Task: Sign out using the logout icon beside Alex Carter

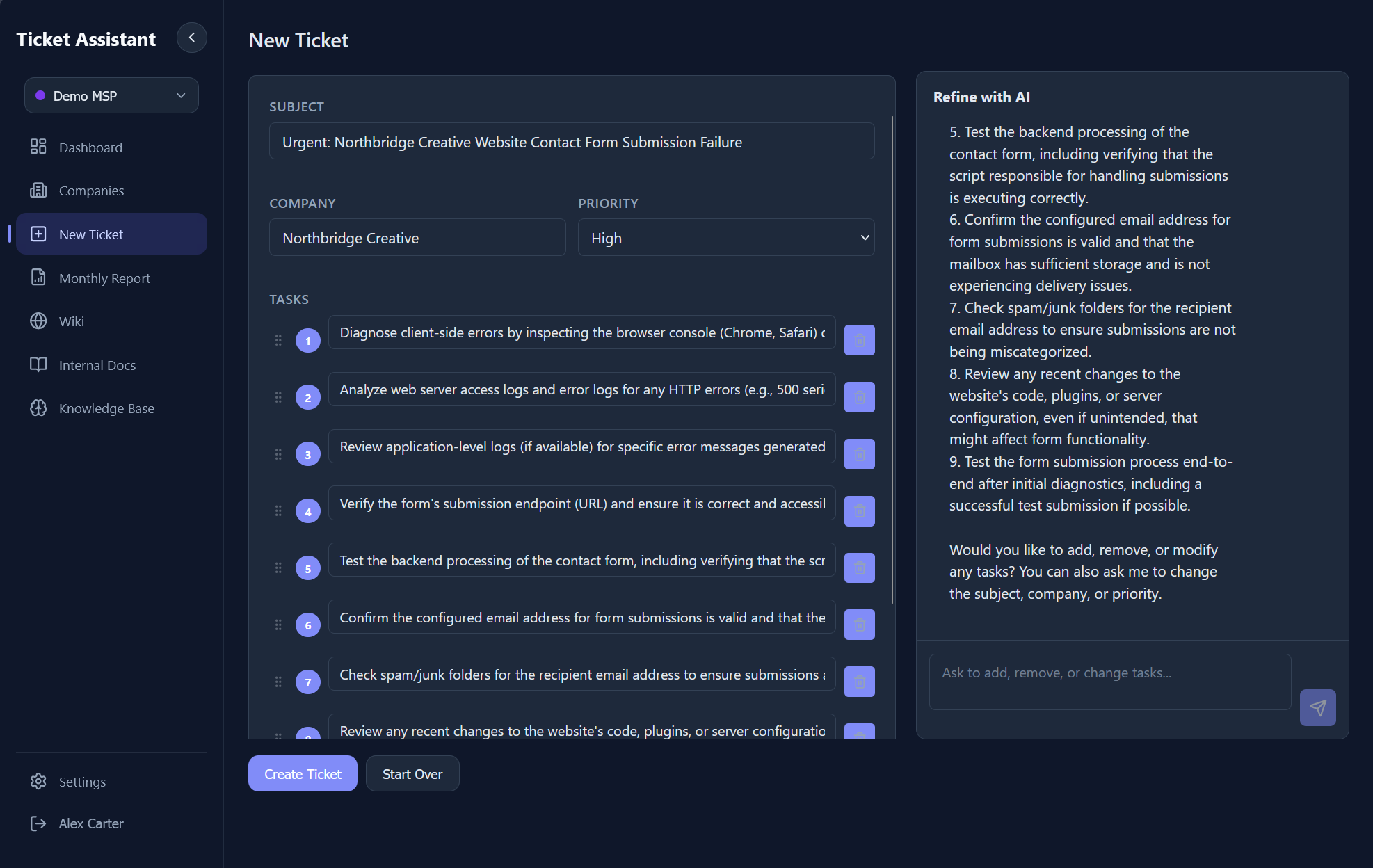Action: pos(39,823)
